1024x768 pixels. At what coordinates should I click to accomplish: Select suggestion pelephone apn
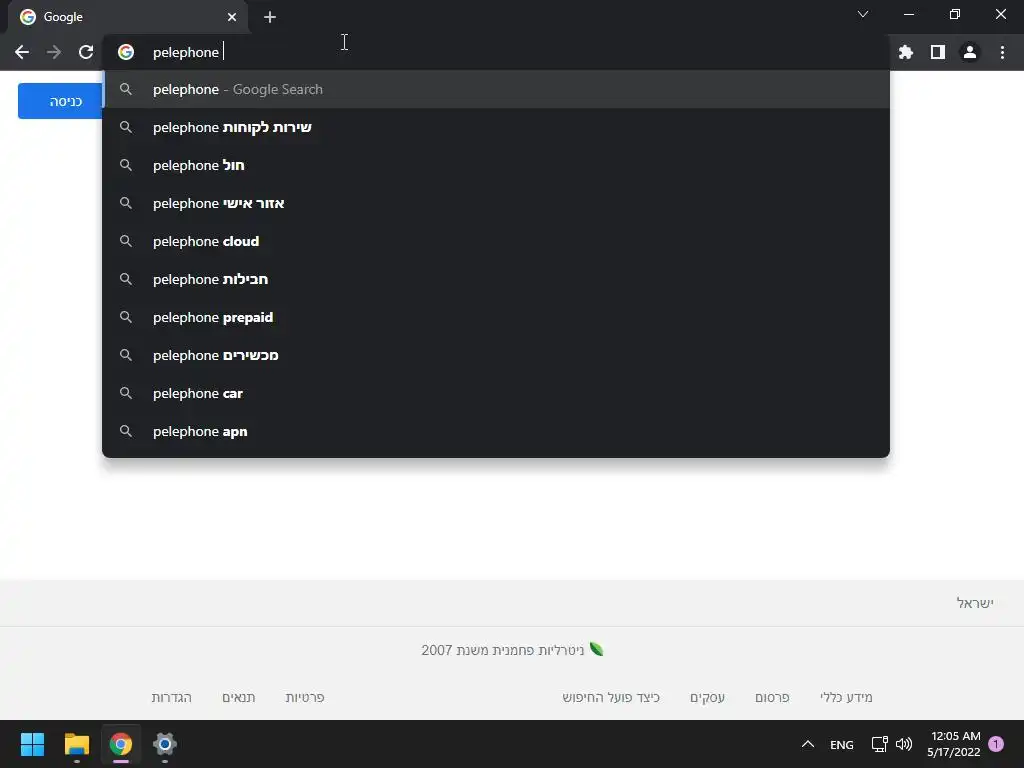(496, 431)
